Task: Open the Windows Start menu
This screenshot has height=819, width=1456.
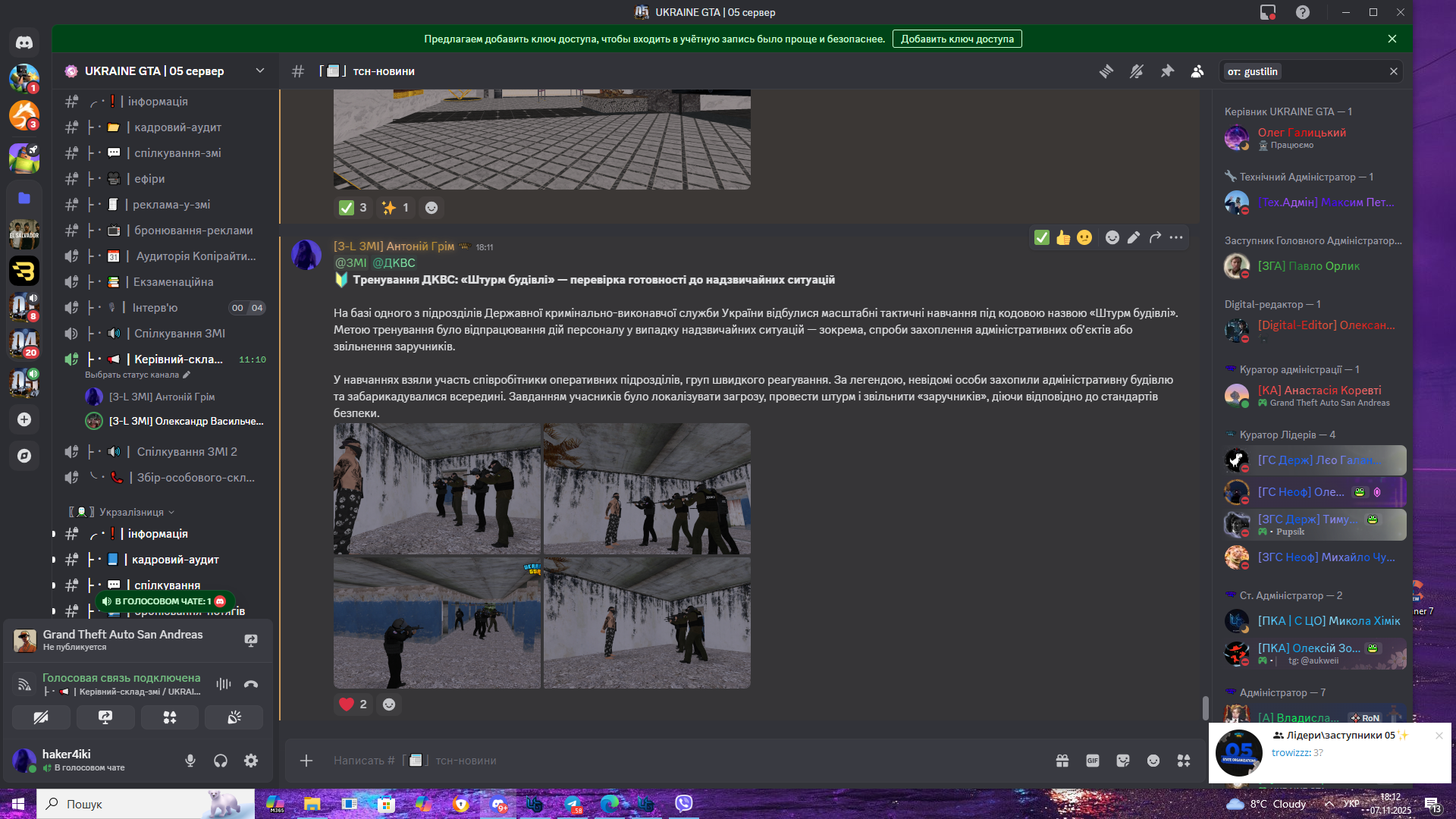Action: (x=18, y=804)
